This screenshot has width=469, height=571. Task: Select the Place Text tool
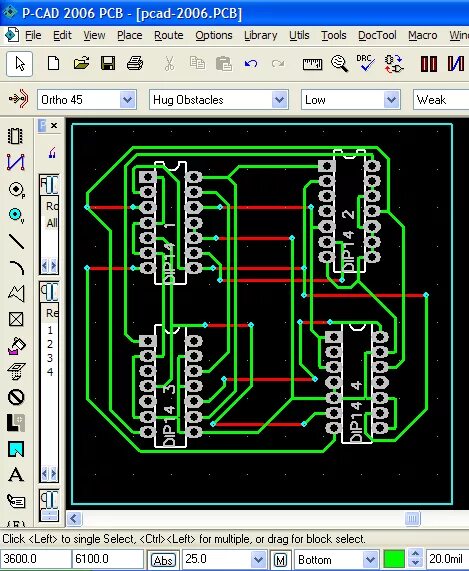[16, 475]
